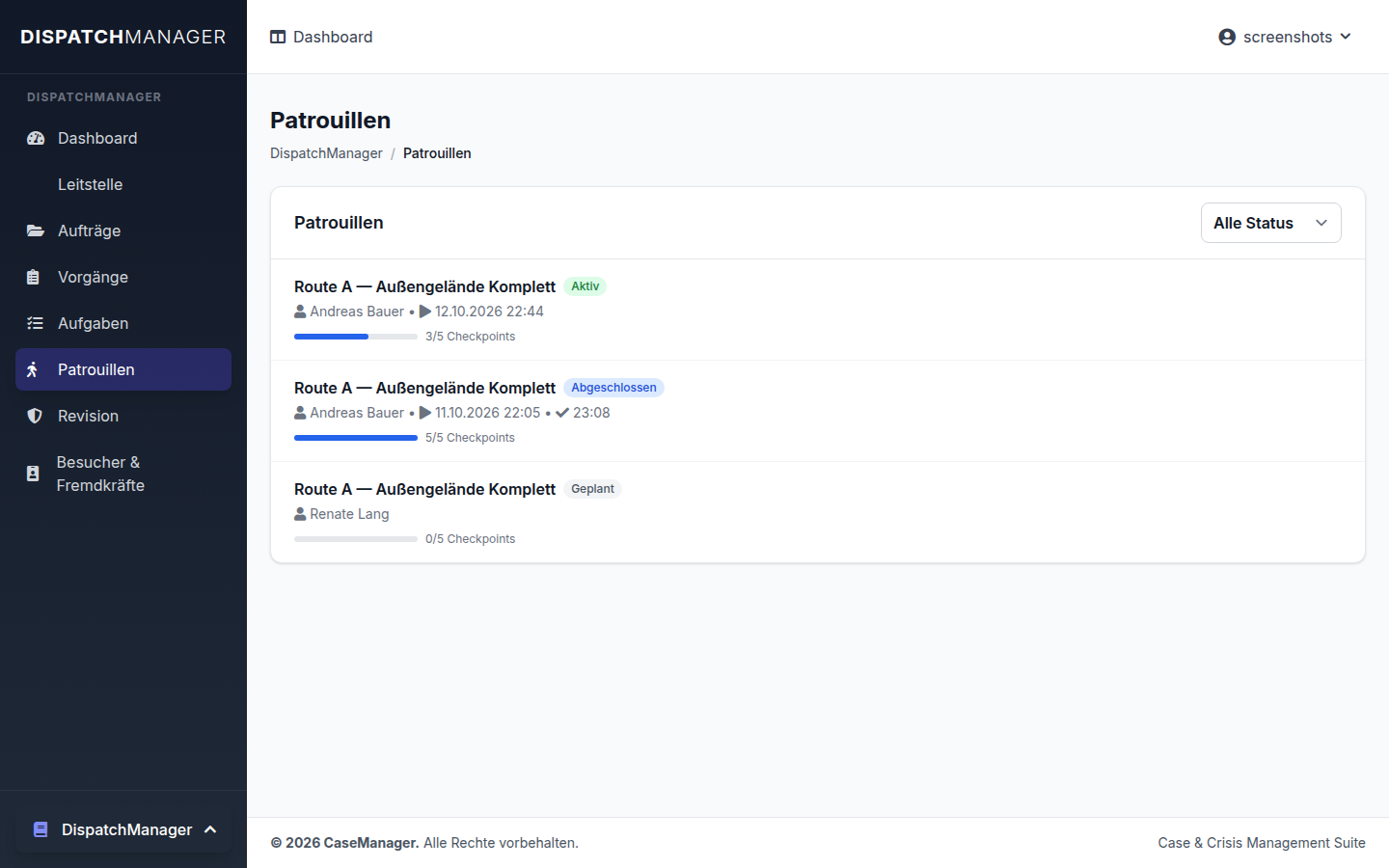Click the Dashboard link in top bar
The height and width of the screenshot is (868, 1389).
(x=321, y=37)
